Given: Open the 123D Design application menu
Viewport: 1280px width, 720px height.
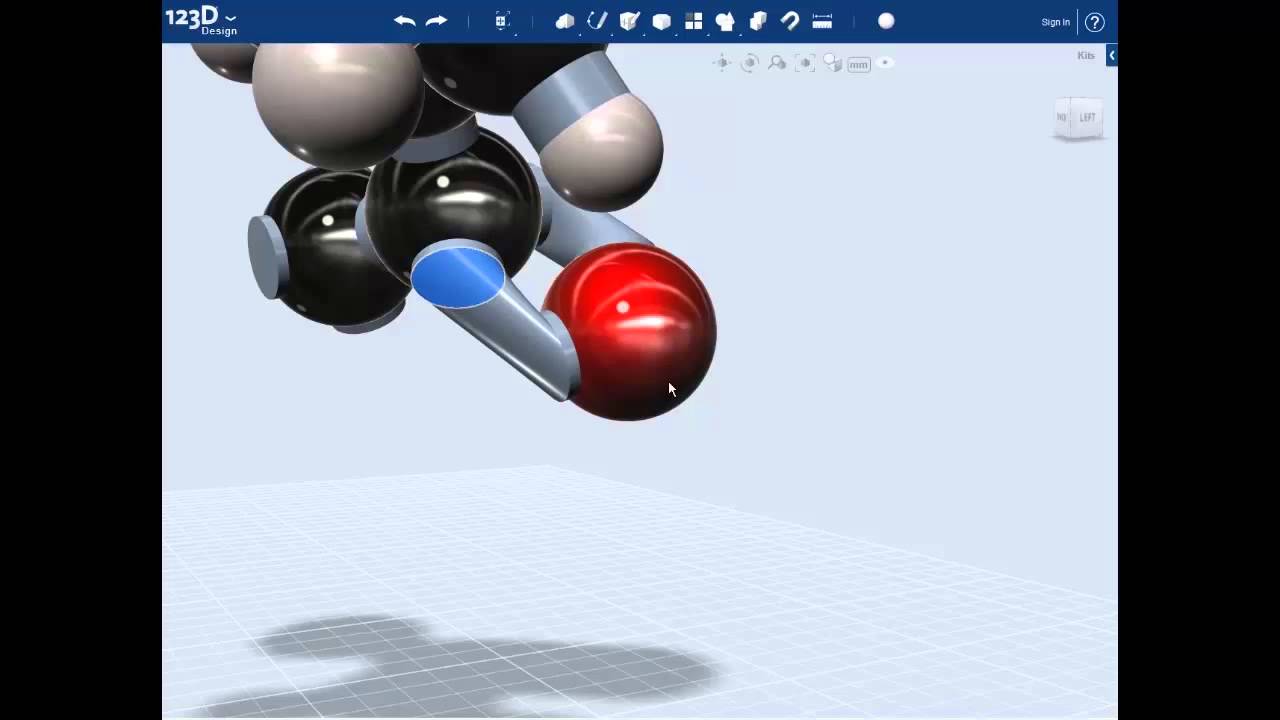Looking at the screenshot, I should tap(201, 20).
